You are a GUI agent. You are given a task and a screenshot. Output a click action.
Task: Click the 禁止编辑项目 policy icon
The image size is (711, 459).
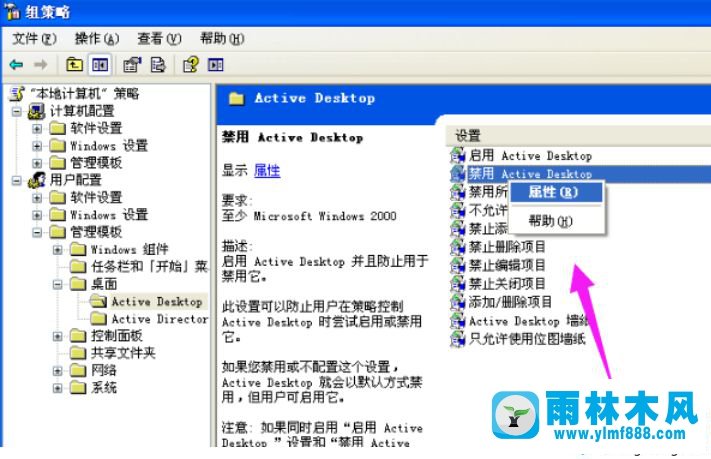tap(458, 265)
